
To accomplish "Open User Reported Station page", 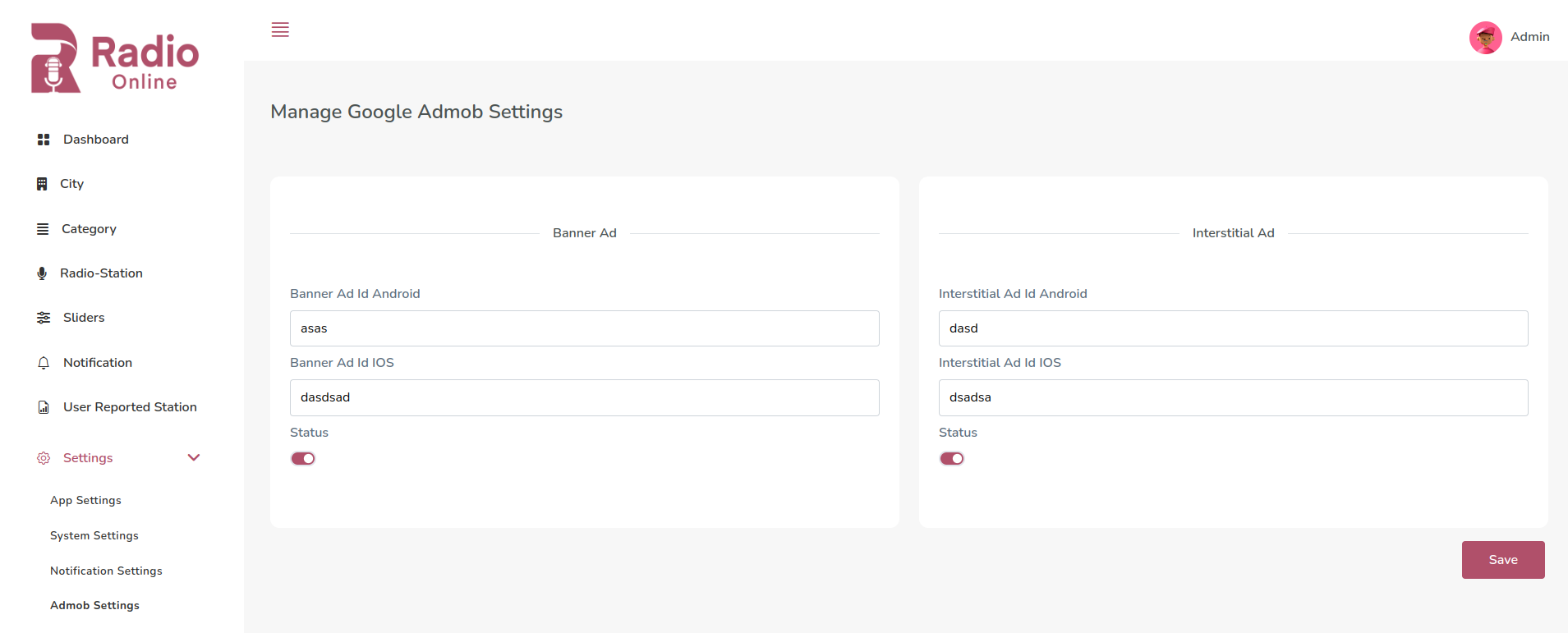I will click(130, 407).
